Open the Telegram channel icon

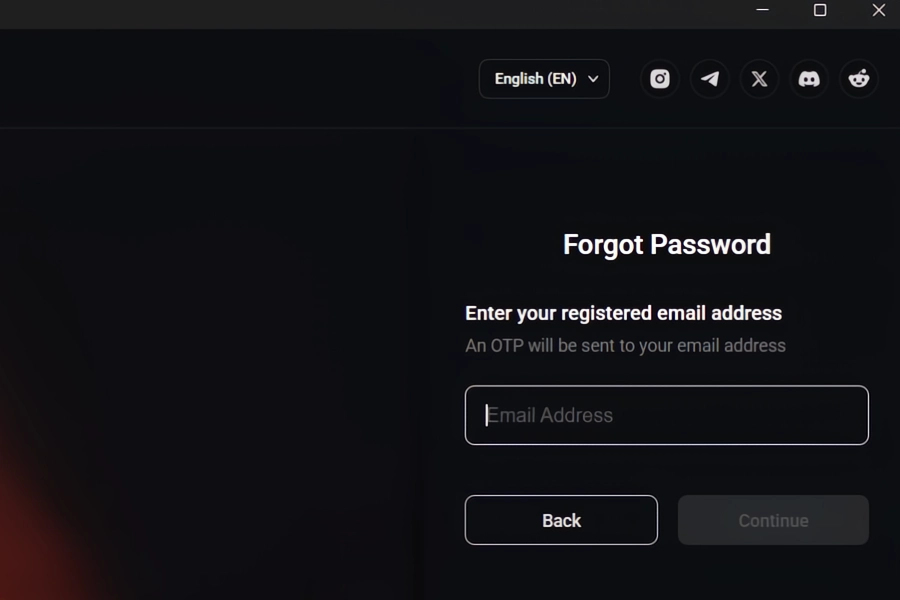(x=710, y=79)
